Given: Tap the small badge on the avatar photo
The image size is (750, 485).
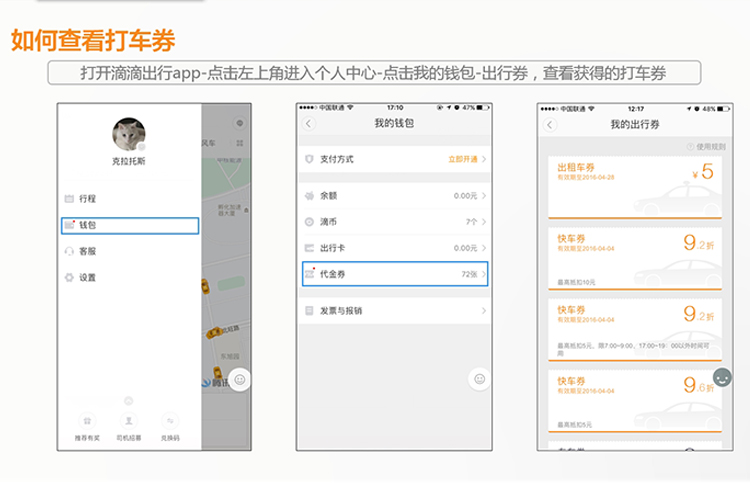Looking at the screenshot, I should 142,147.
